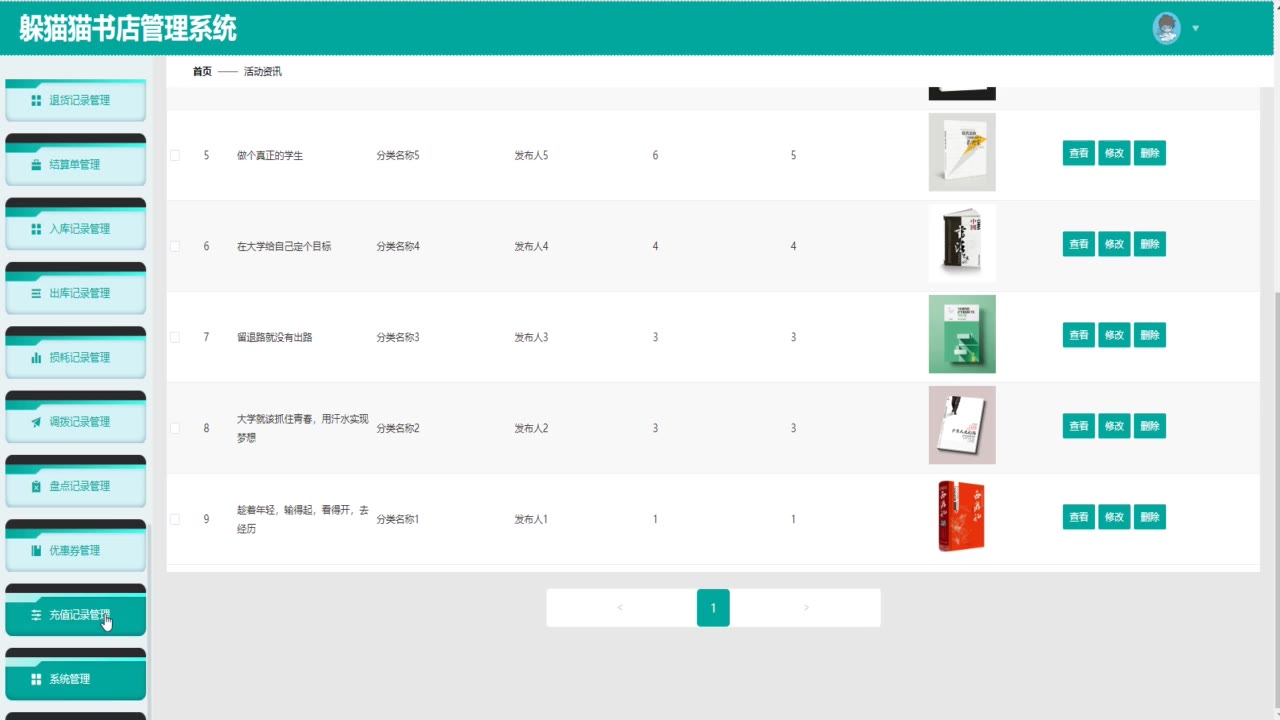Click 删除 for 做个真正的学生
Image resolution: width=1280 pixels, height=720 pixels.
point(1150,153)
